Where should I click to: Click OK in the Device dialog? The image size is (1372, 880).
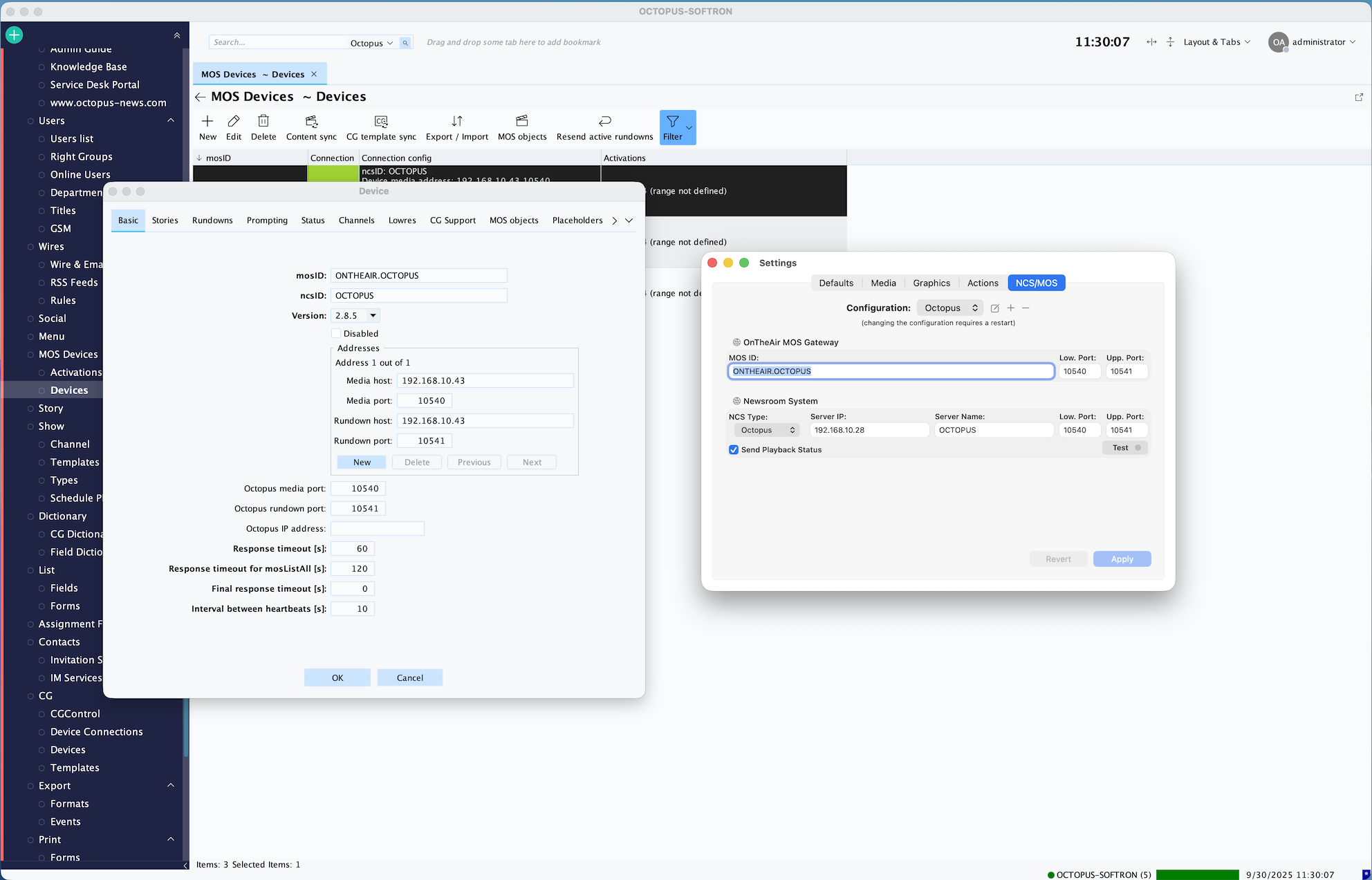337,677
